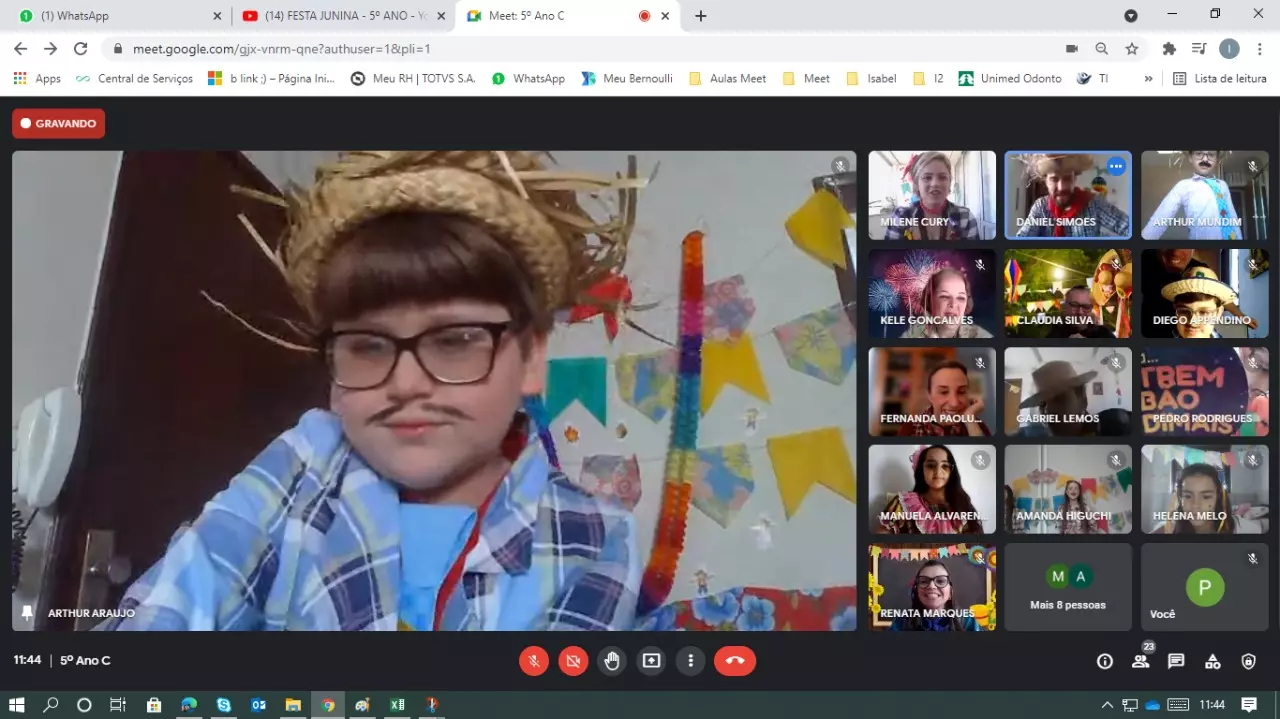The width and height of the screenshot is (1280, 719).
Task: Open the chat panel icon
Action: click(x=1176, y=661)
